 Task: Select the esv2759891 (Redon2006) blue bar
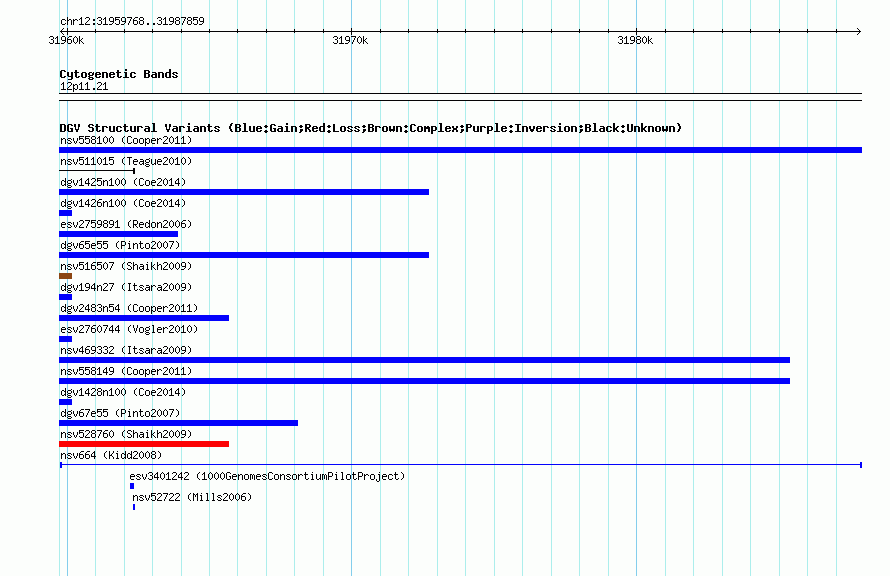[119, 234]
